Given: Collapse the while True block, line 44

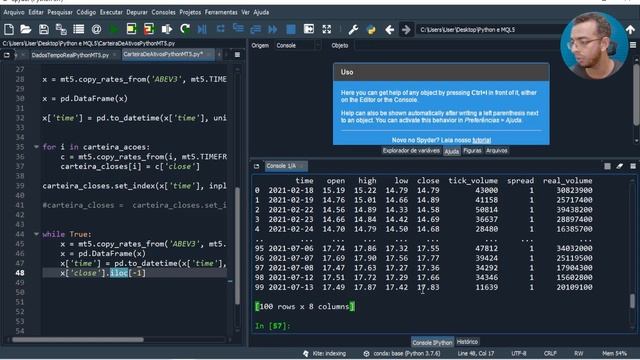Looking at the screenshot, I should [36, 234].
